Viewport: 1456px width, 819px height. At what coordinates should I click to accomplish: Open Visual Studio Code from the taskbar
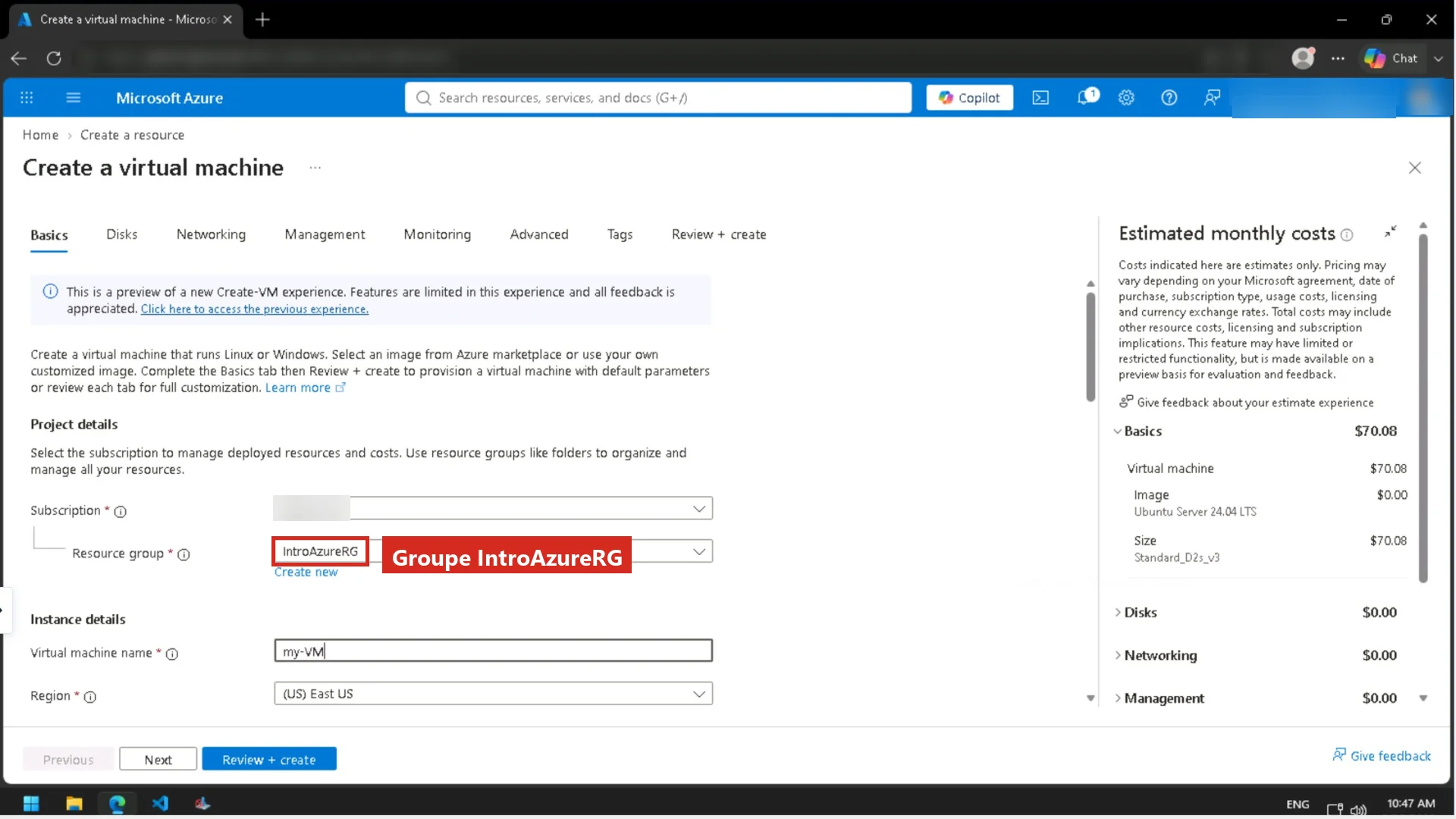click(160, 803)
